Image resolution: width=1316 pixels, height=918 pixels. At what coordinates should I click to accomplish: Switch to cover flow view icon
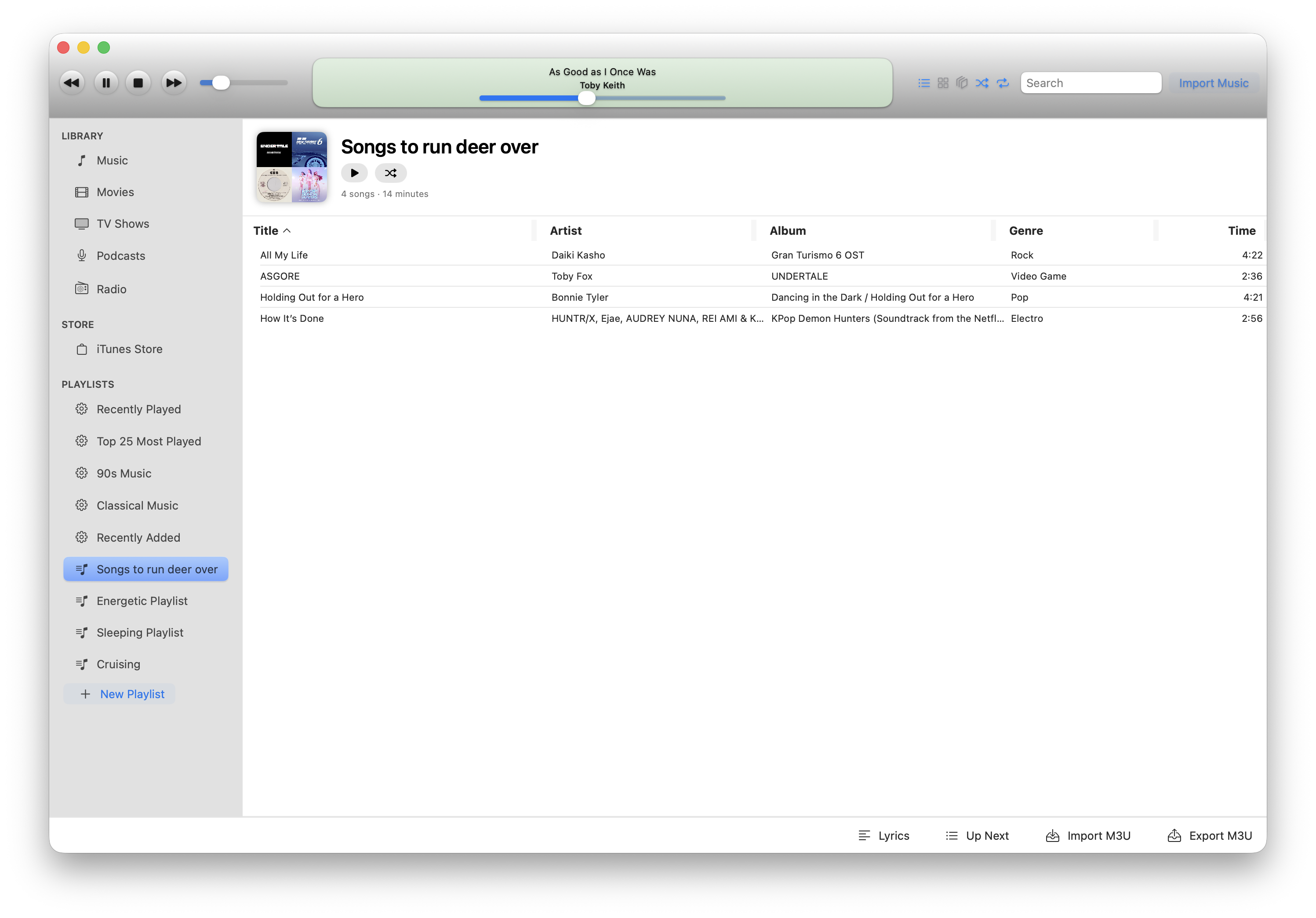962,83
